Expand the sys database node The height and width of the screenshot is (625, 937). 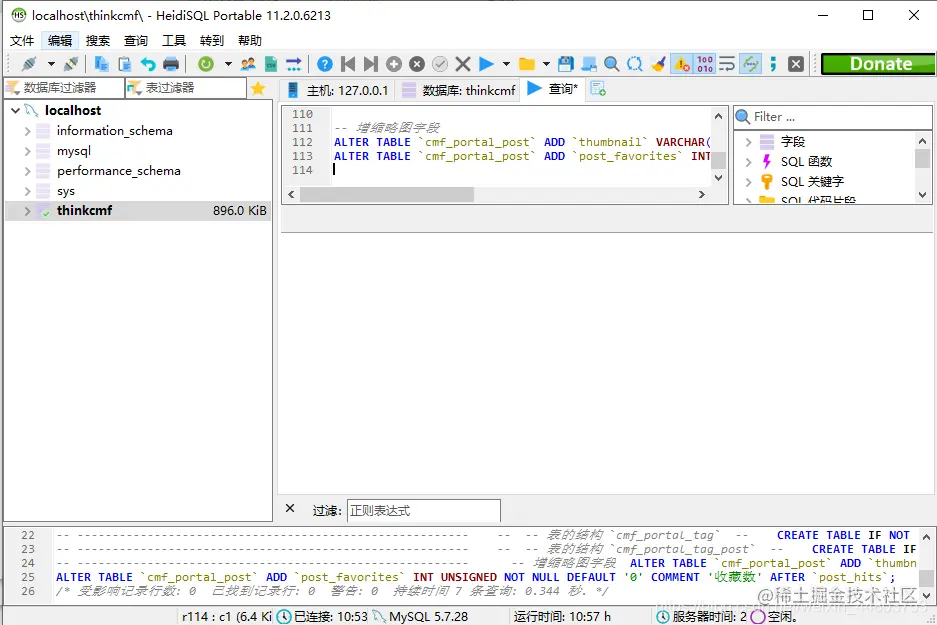pyautogui.click(x=27, y=191)
